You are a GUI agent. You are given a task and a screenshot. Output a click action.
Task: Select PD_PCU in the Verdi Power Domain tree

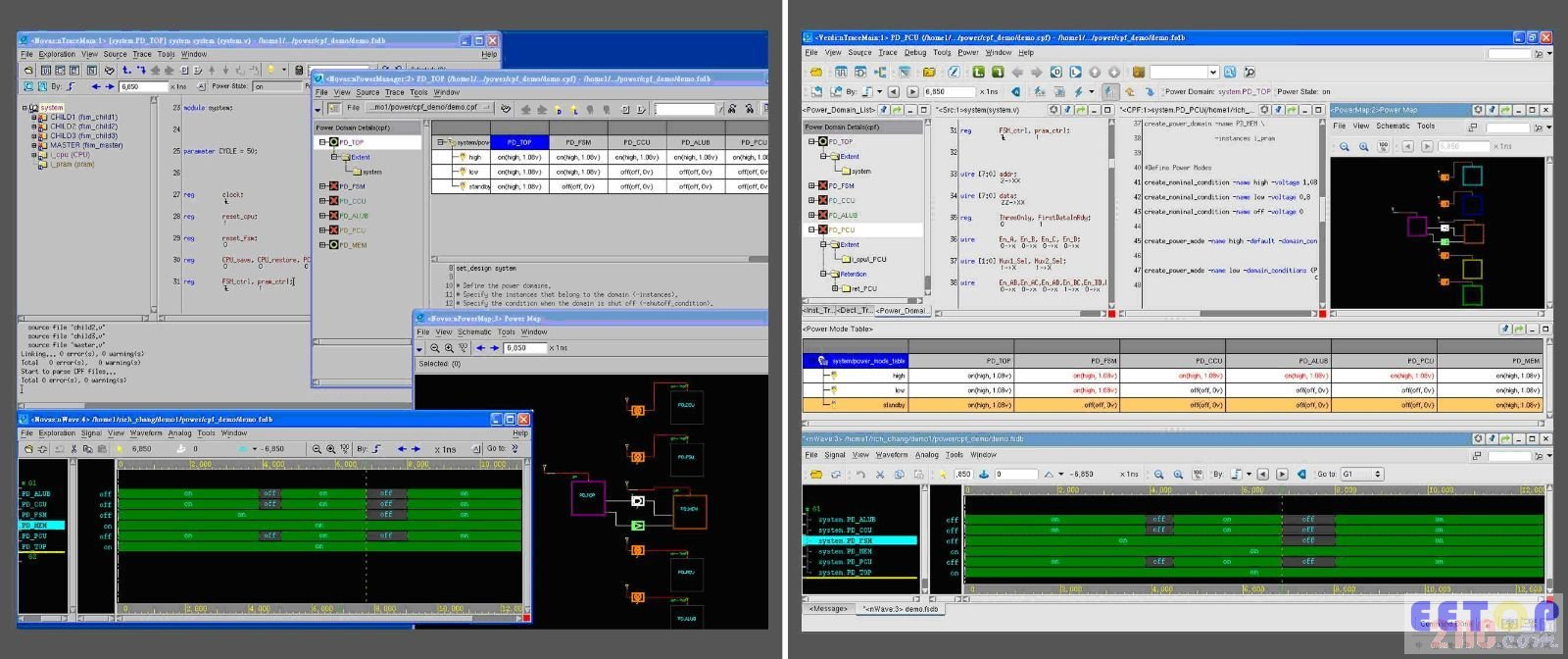(x=842, y=229)
